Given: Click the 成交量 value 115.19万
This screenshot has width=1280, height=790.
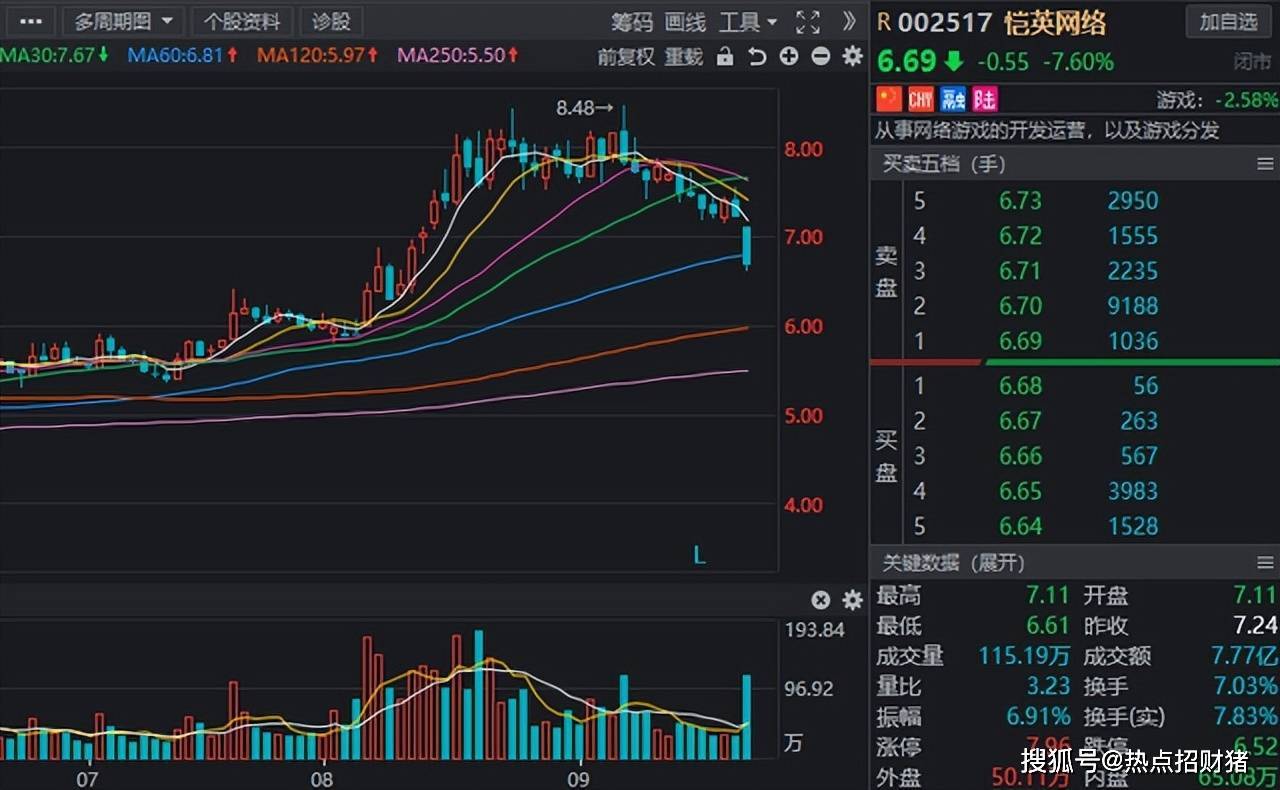Looking at the screenshot, I should (1024, 656).
